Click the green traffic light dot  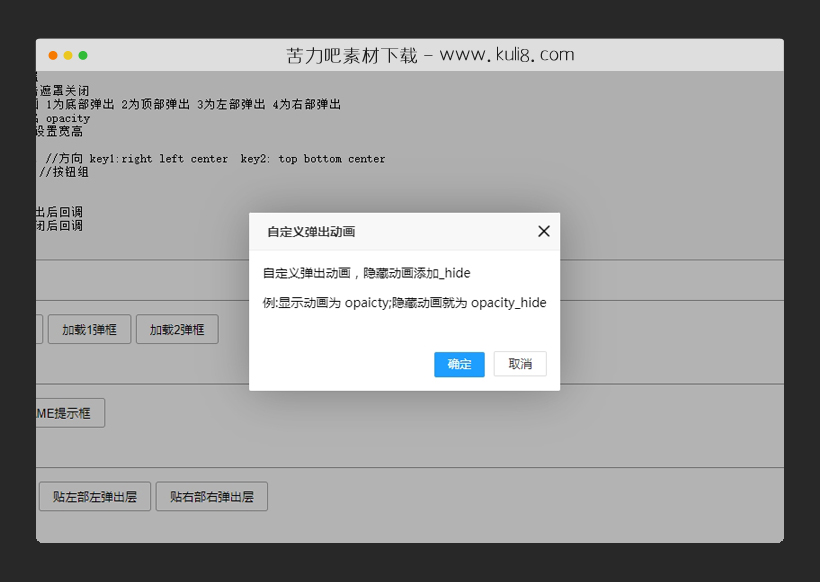[83, 55]
